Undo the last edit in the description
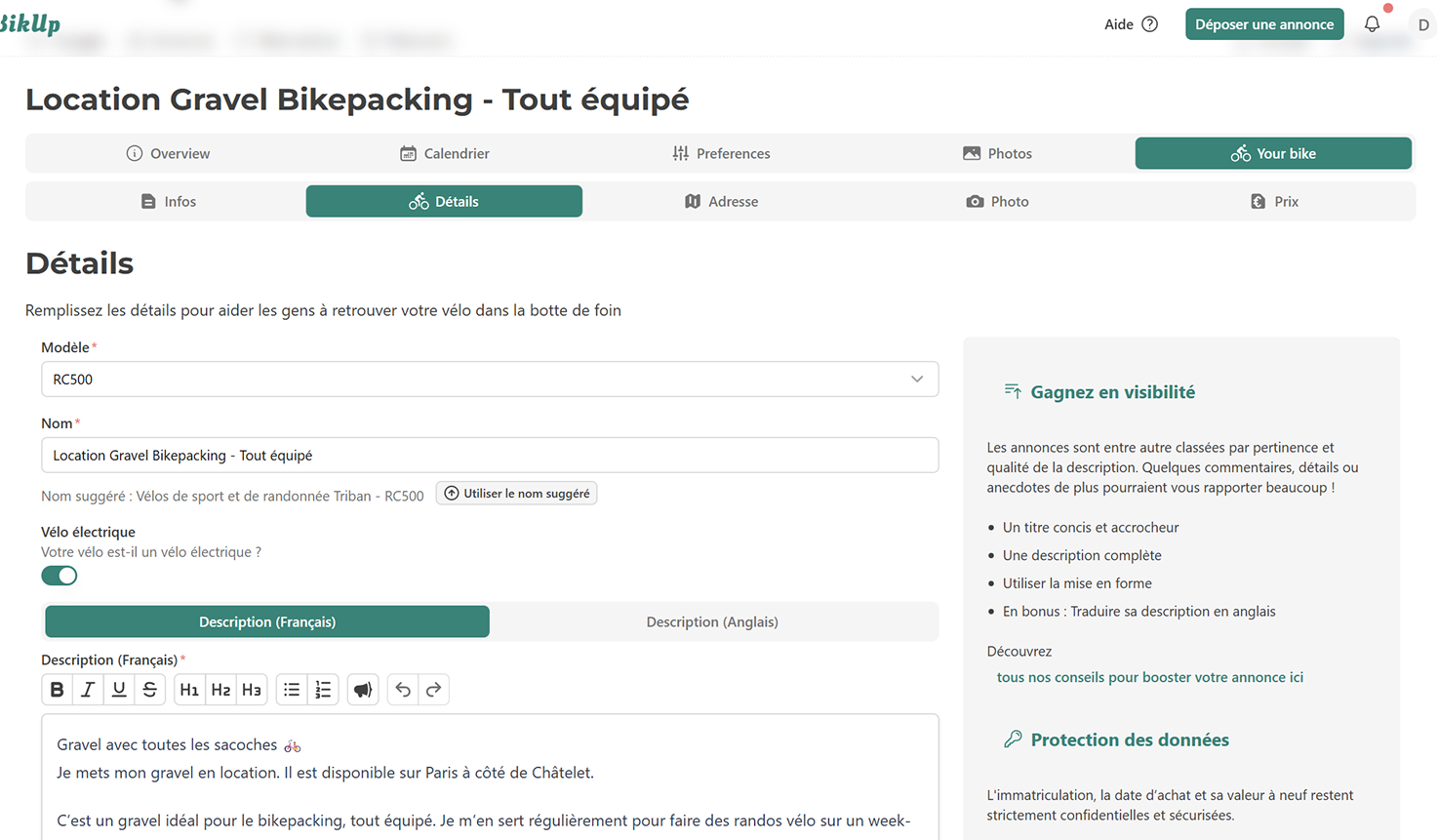The image size is (1438, 840). coord(402,689)
